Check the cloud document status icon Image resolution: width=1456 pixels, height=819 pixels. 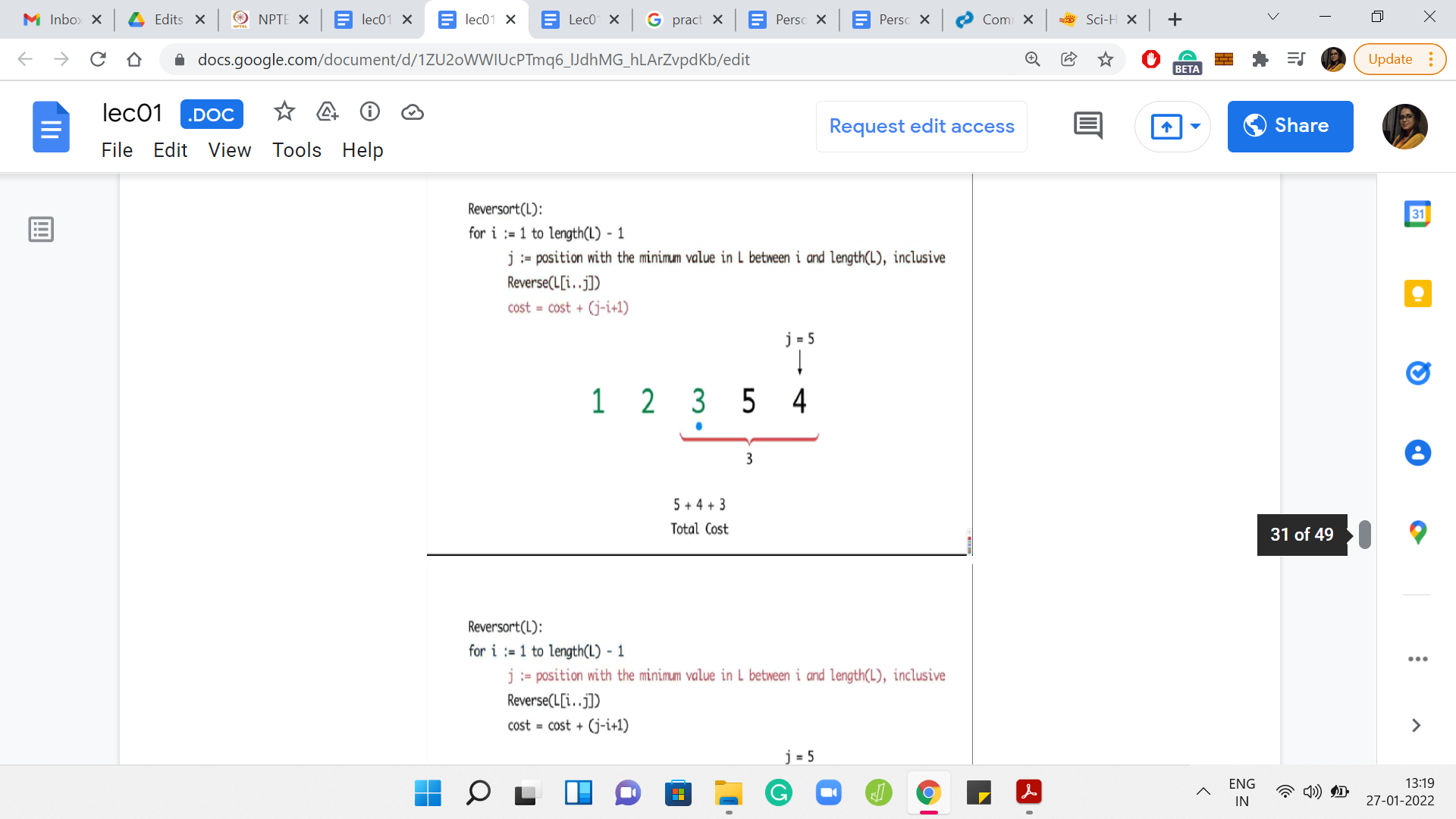[x=412, y=112]
